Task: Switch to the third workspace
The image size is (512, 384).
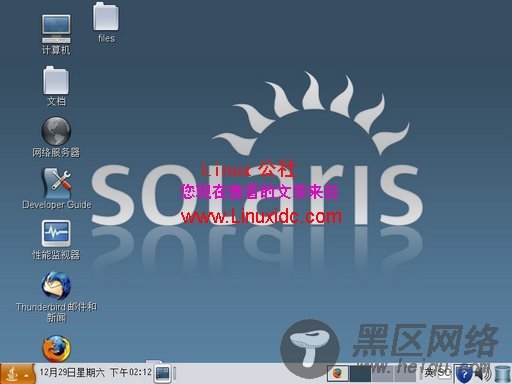Action: pos(382,373)
